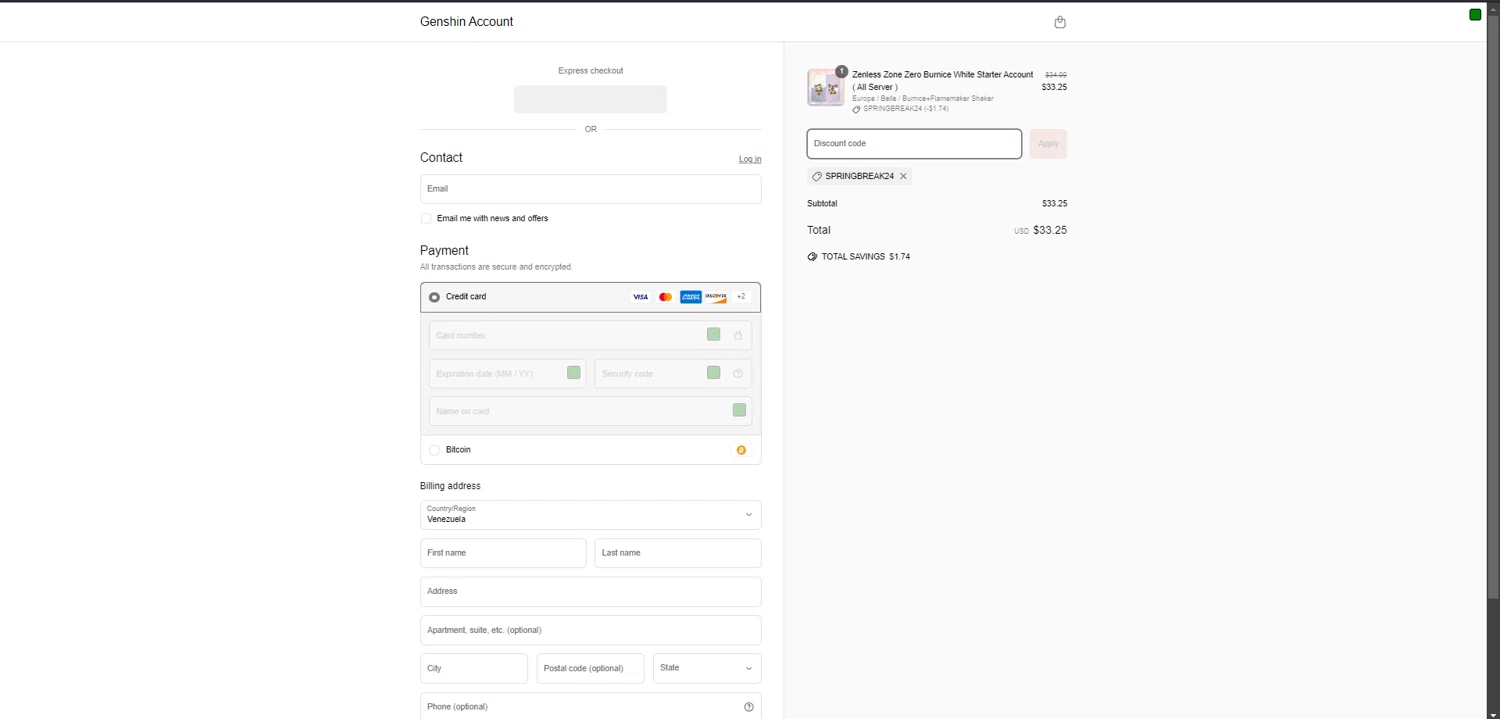Focus the Apartment, suite, etc. field

(591, 630)
